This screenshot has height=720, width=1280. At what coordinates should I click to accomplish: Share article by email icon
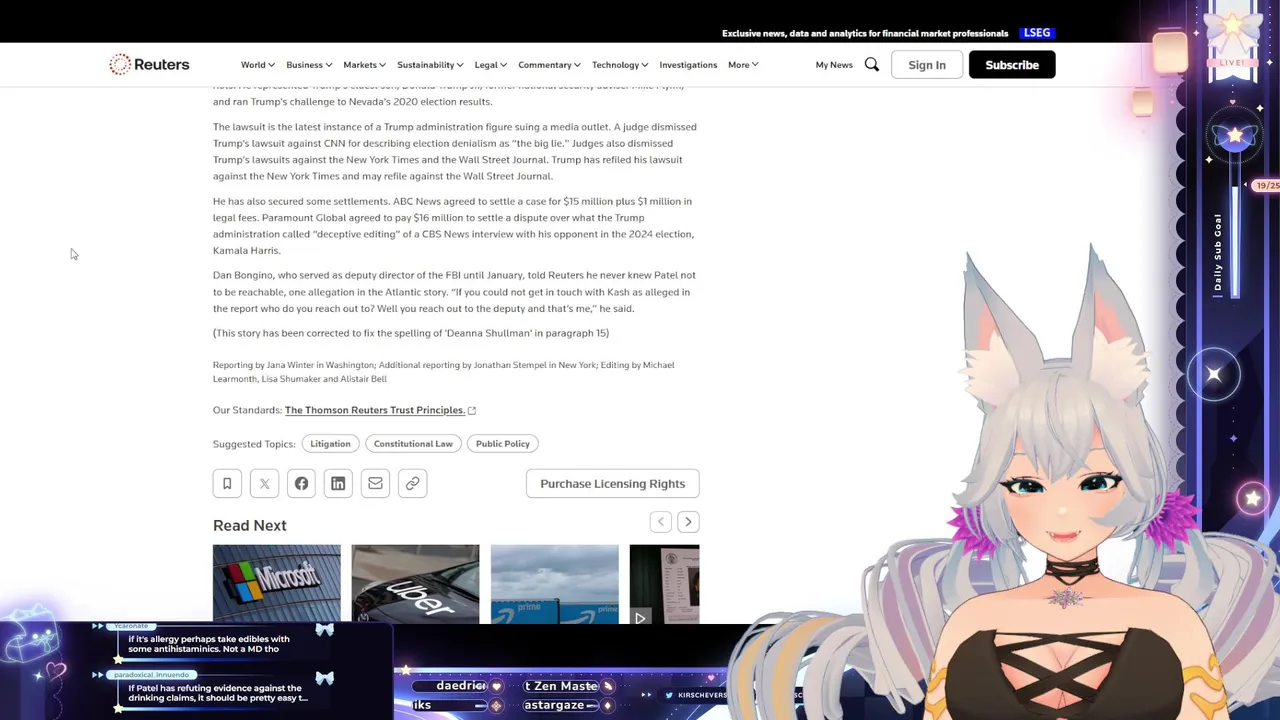coord(375,484)
